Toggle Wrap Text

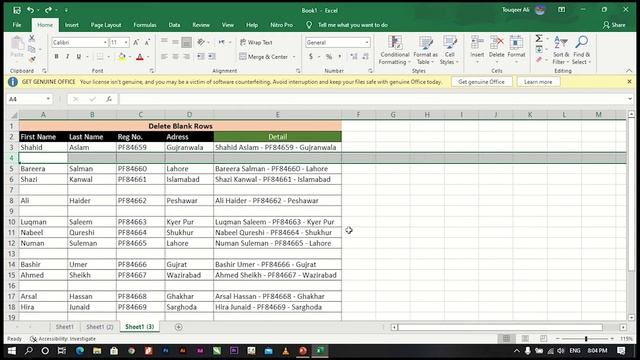256,42
